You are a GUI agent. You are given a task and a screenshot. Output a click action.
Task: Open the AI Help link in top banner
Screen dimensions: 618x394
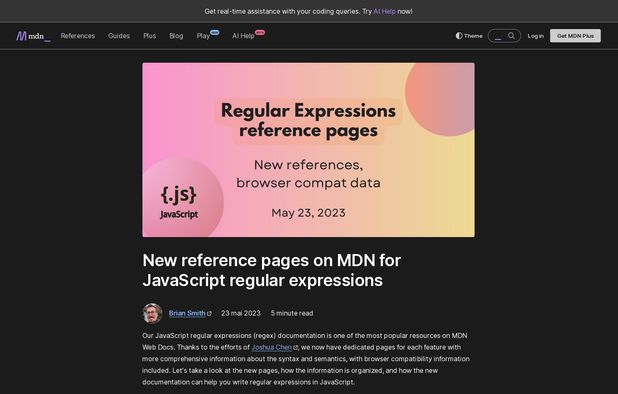[x=384, y=11]
